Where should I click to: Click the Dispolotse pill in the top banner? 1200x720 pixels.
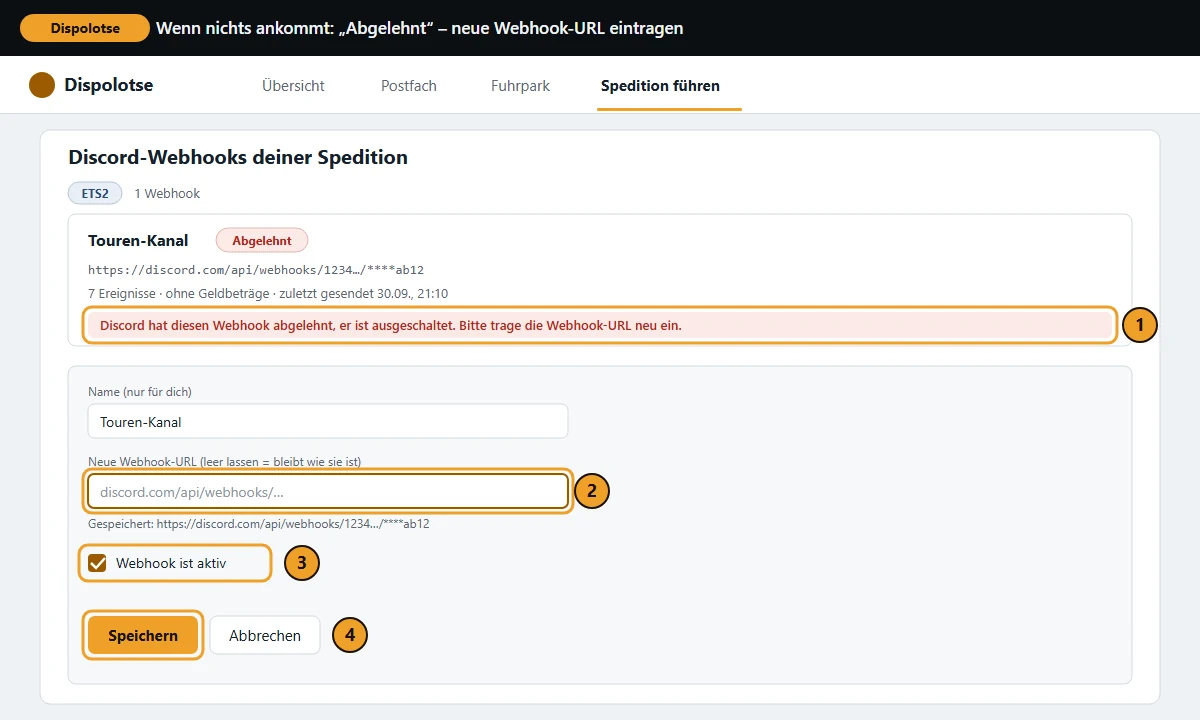coord(85,28)
